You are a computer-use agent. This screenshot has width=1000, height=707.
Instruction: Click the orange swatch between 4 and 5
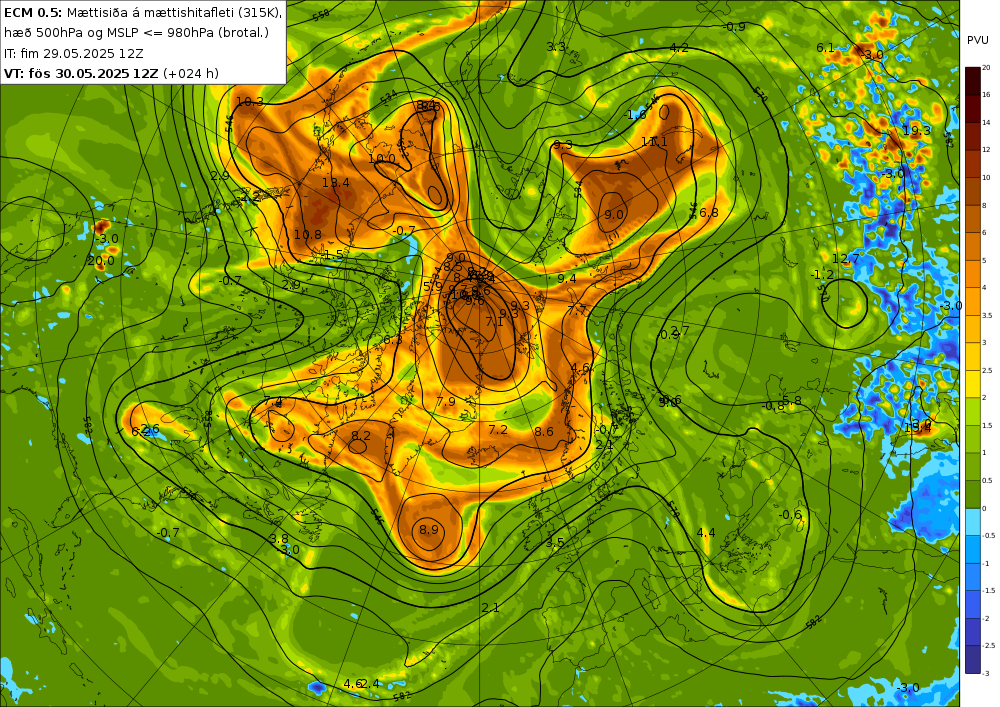tap(973, 273)
